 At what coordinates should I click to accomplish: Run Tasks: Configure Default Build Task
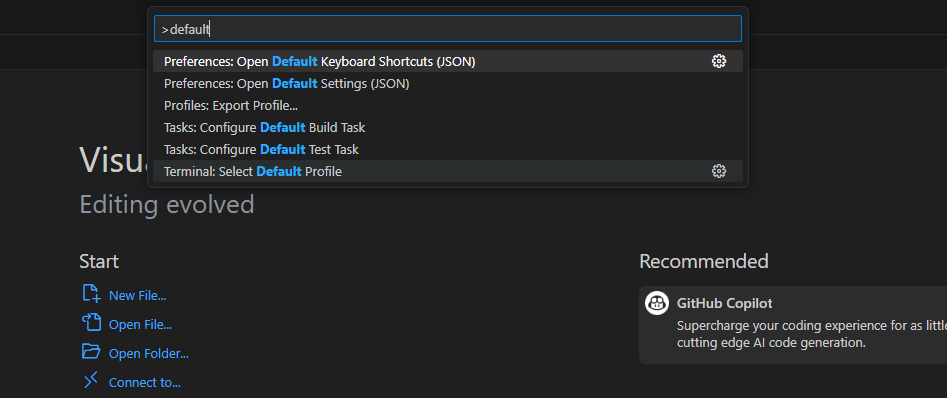pyautogui.click(x=448, y=127)
